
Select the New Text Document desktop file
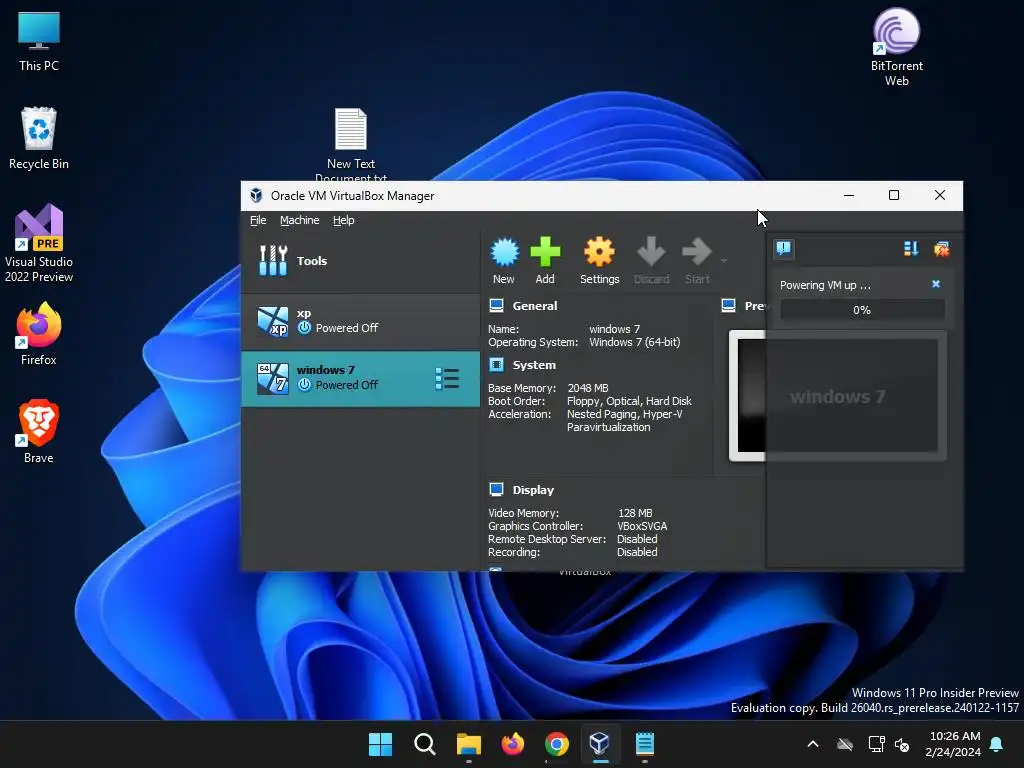coord(351,144)
